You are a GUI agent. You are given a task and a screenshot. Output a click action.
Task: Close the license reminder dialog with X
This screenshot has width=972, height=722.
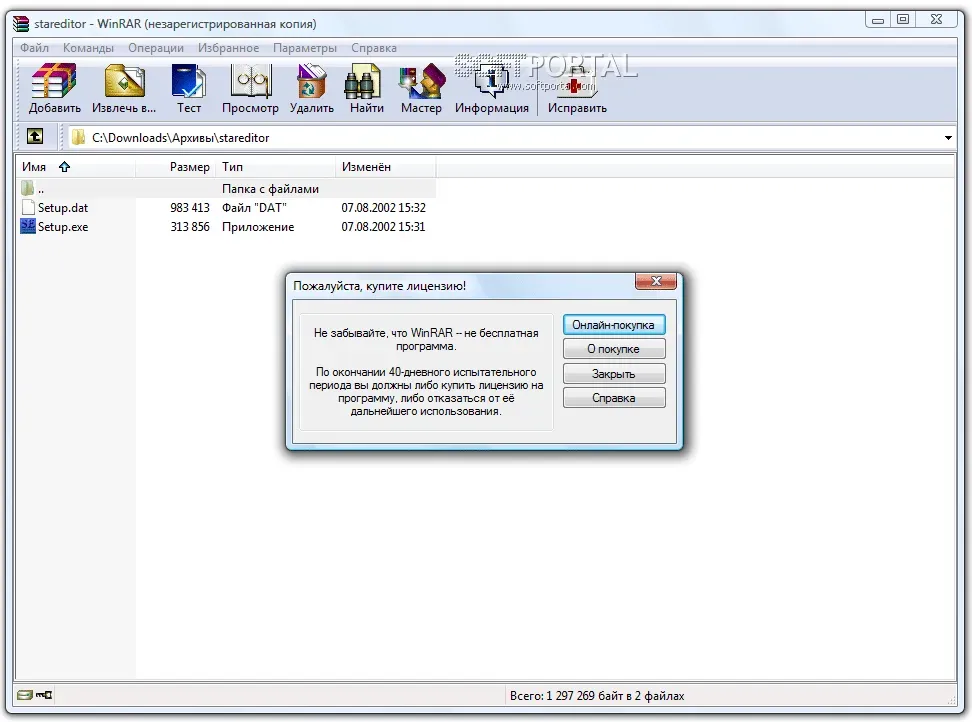click(x=655, y=283)
